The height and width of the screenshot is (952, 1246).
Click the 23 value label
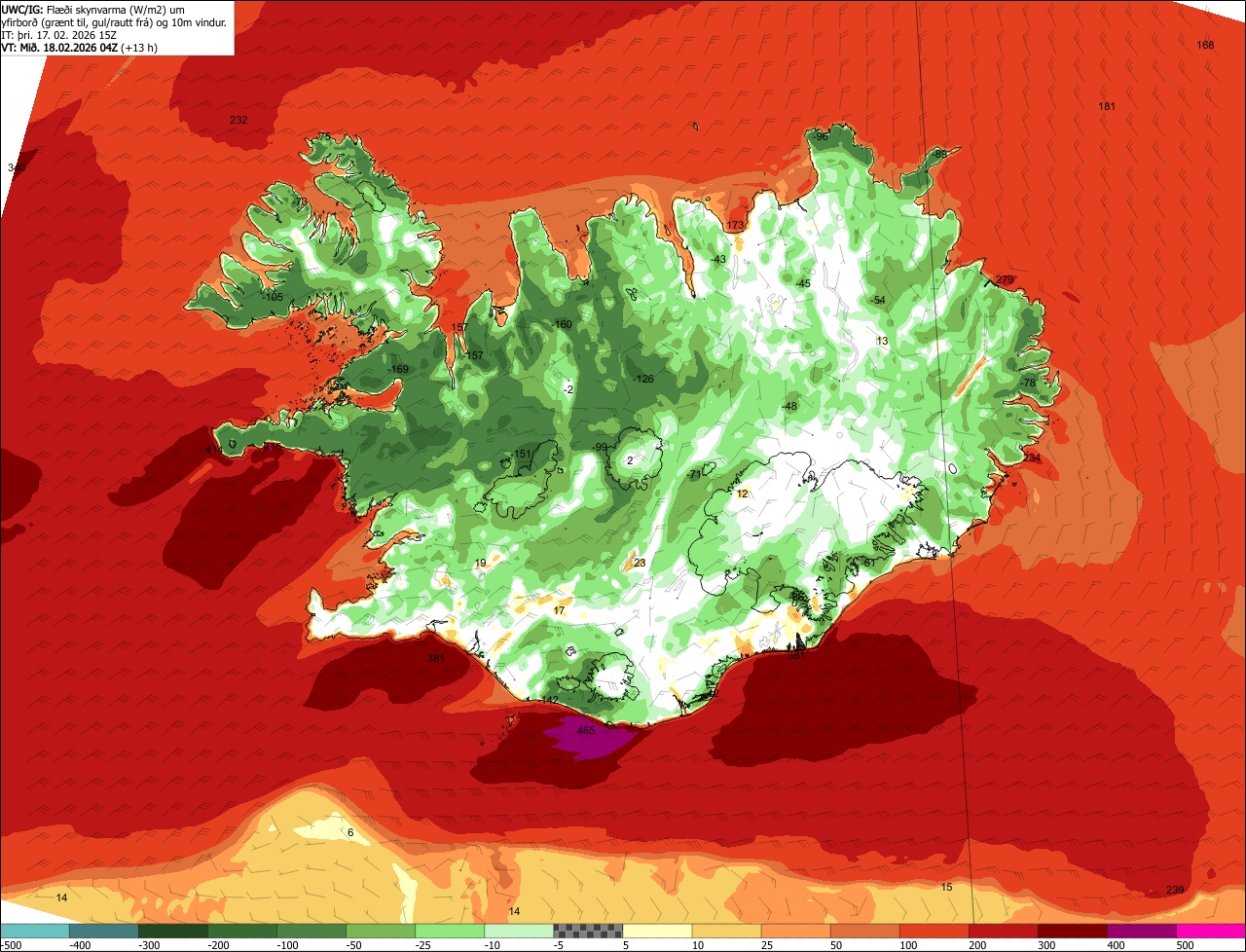(x=640, y=563)
